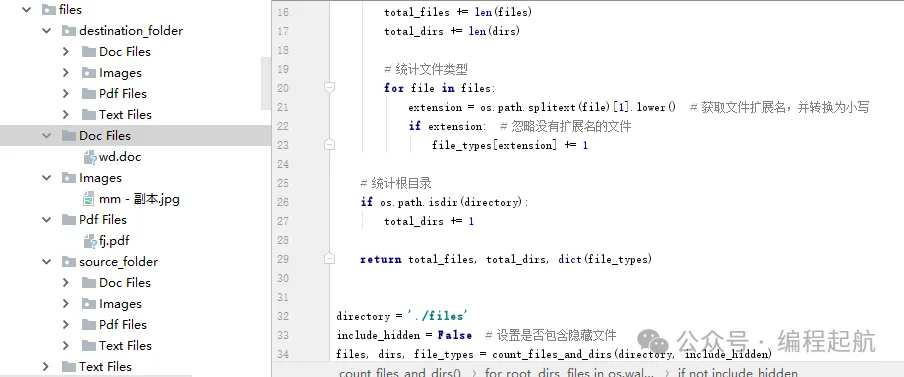Click folder icon of Text Files inside source_folder

coord(89,346)
